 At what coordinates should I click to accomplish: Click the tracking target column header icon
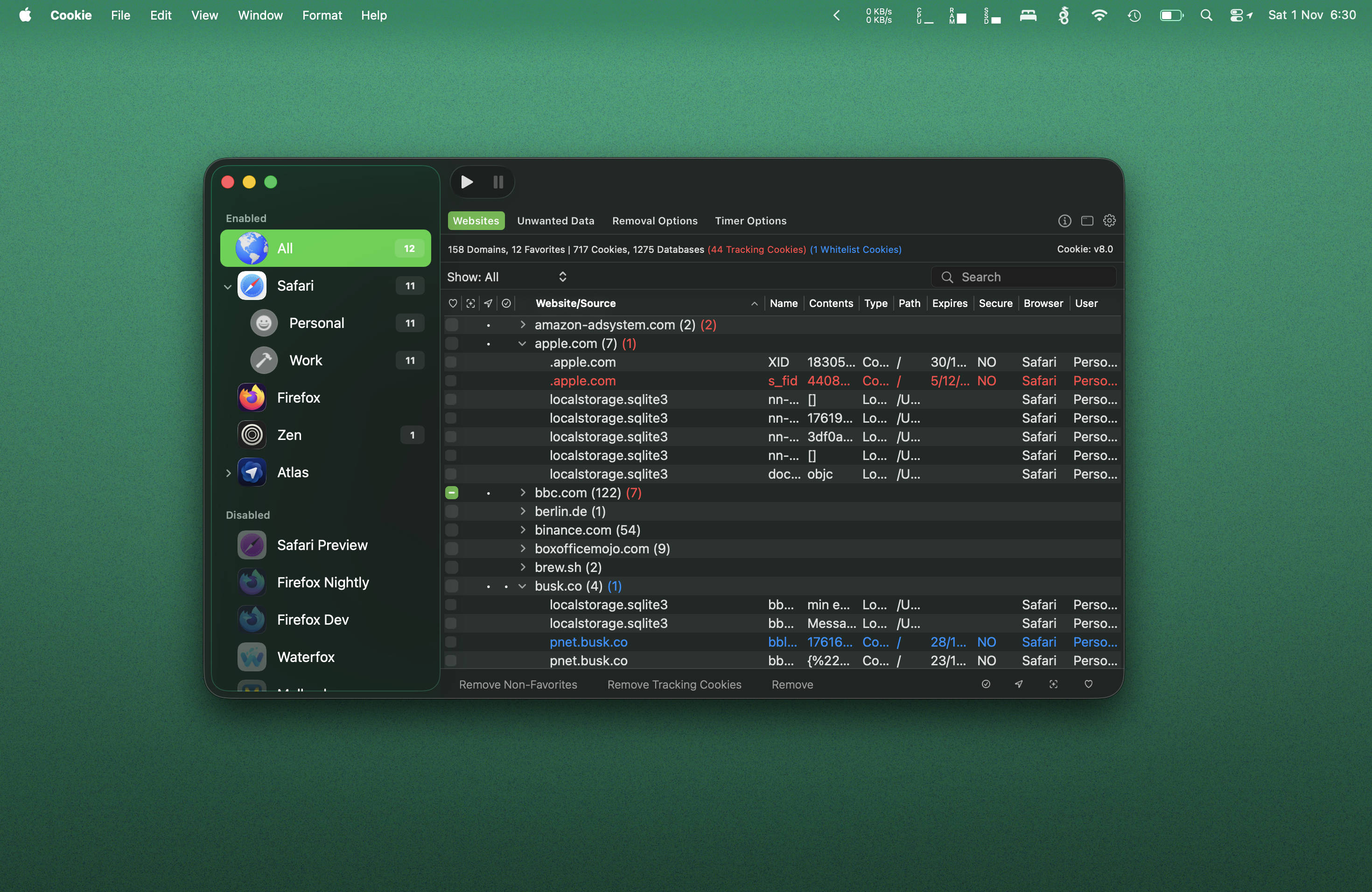click(x=470, y=303)
